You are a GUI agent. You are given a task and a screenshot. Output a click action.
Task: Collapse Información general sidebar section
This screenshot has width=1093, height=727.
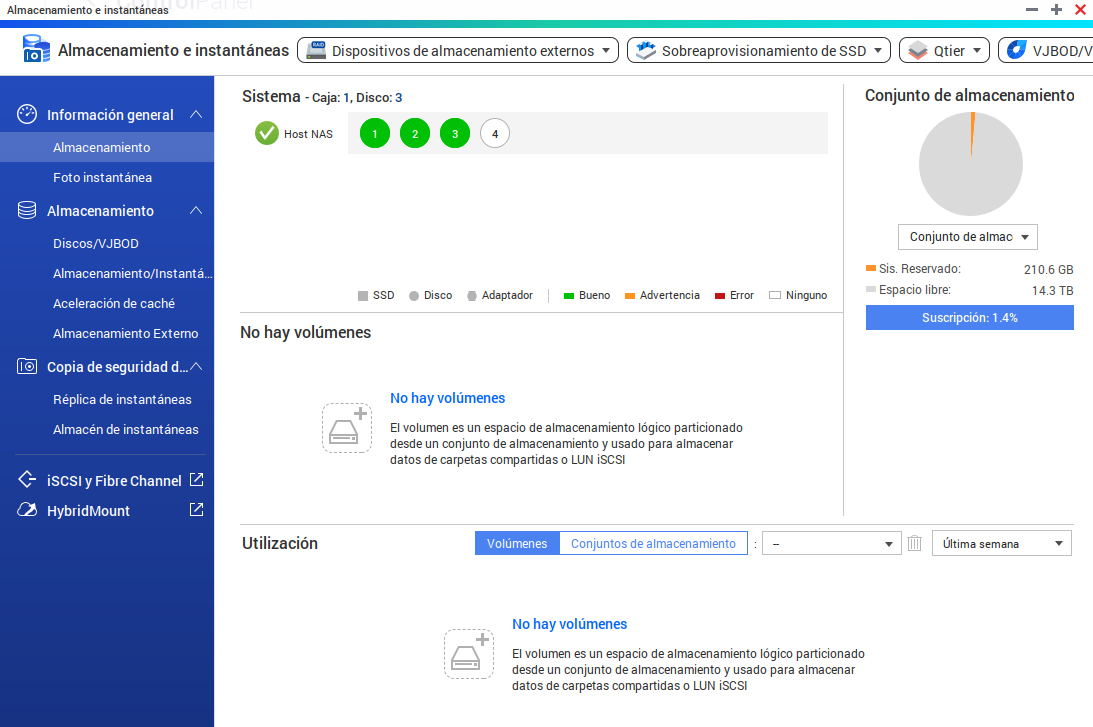point(196,115)
